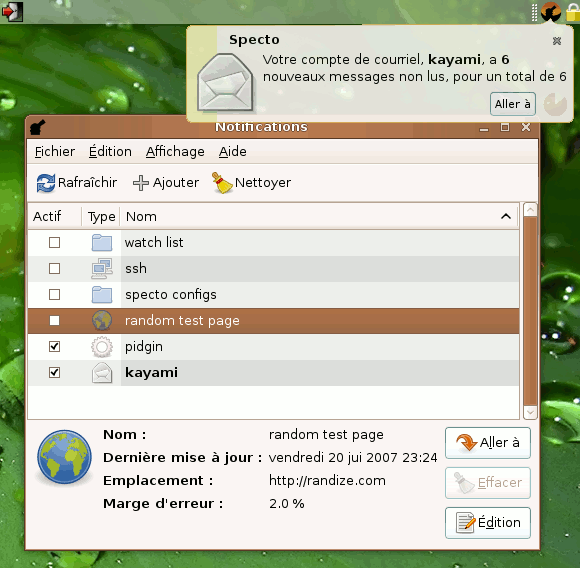Click the Nettoyer broom icon
This screenshot has height=568, width=580.
click(222, 183)
